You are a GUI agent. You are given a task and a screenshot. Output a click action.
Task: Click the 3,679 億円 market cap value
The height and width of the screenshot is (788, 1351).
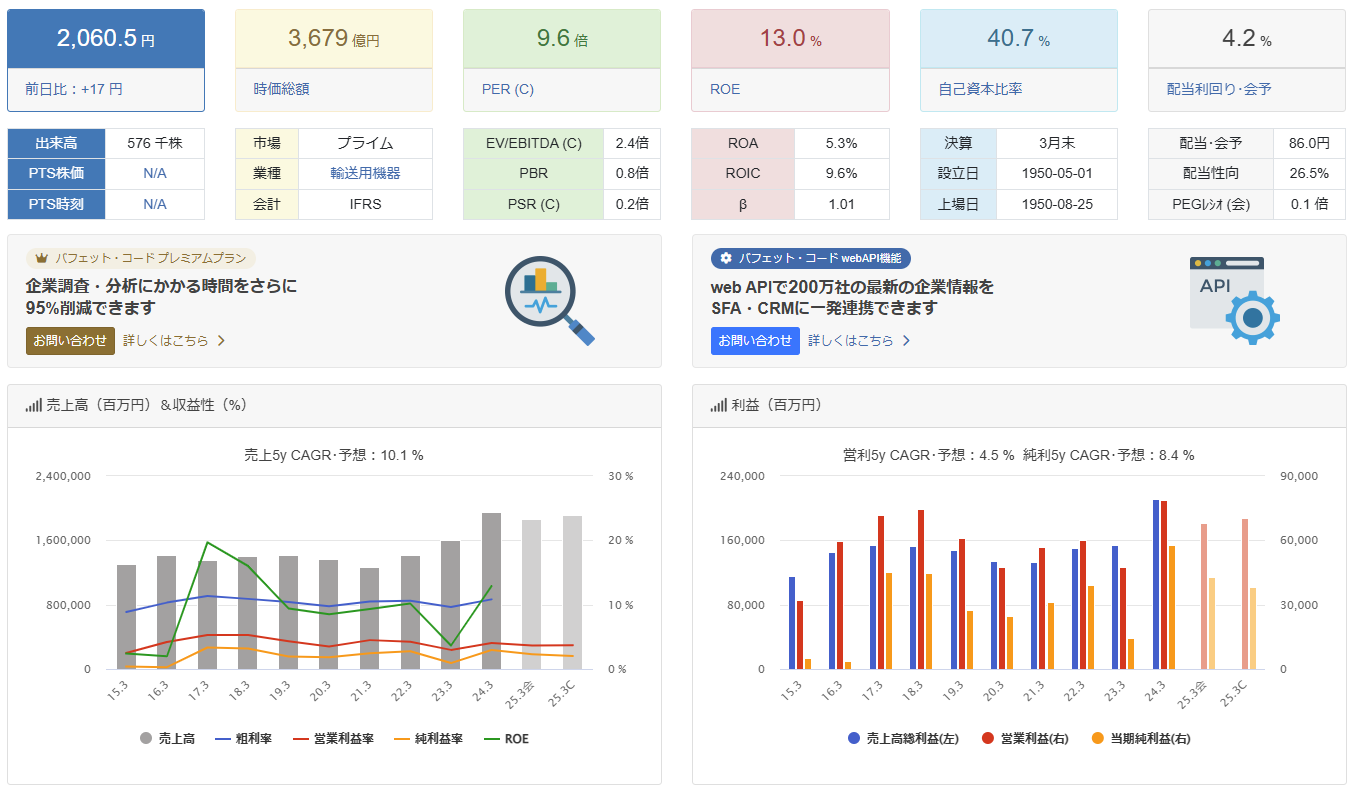(334, 39)
